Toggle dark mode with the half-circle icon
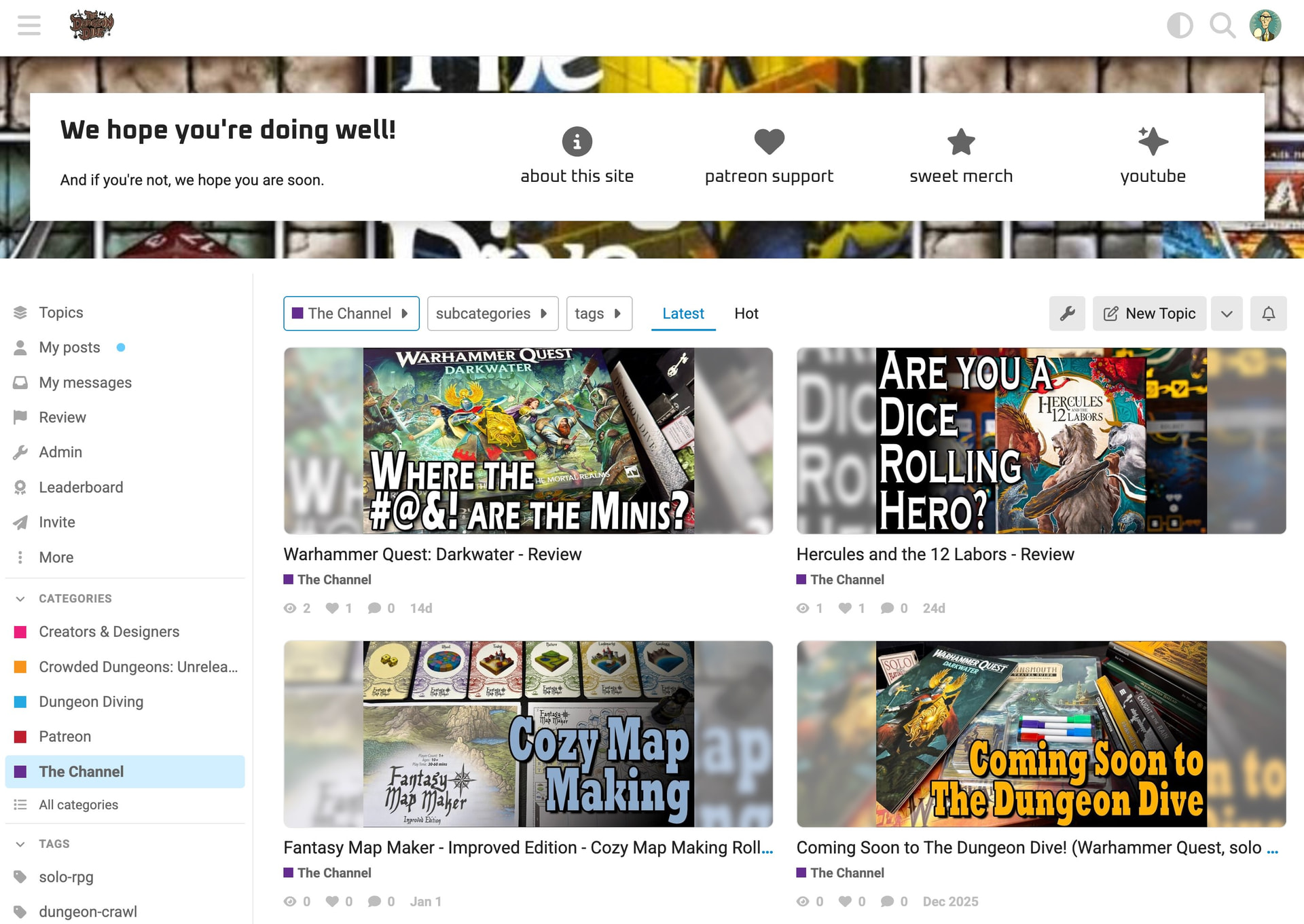This screenshot has height=924, width=1304. coord(1180,26)
